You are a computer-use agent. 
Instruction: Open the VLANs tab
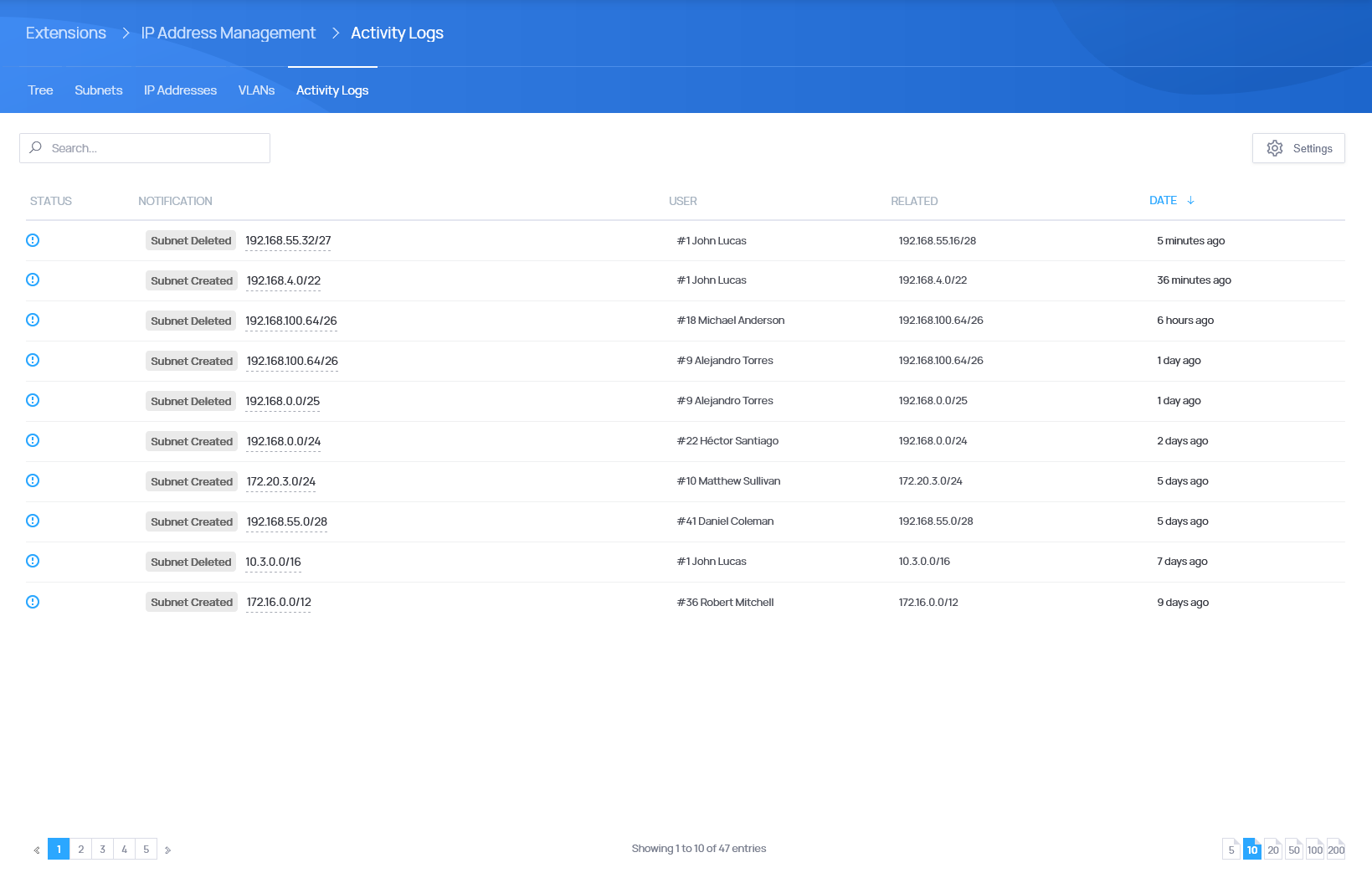click(x=256, y=90)
